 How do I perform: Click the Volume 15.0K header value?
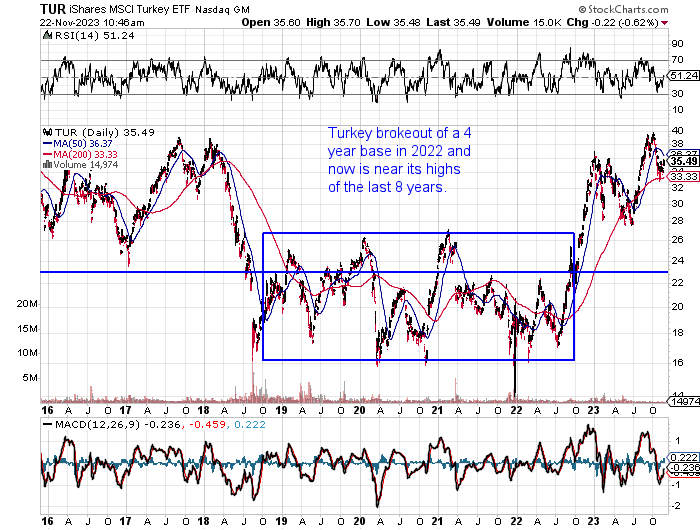[x=524, y=22]
